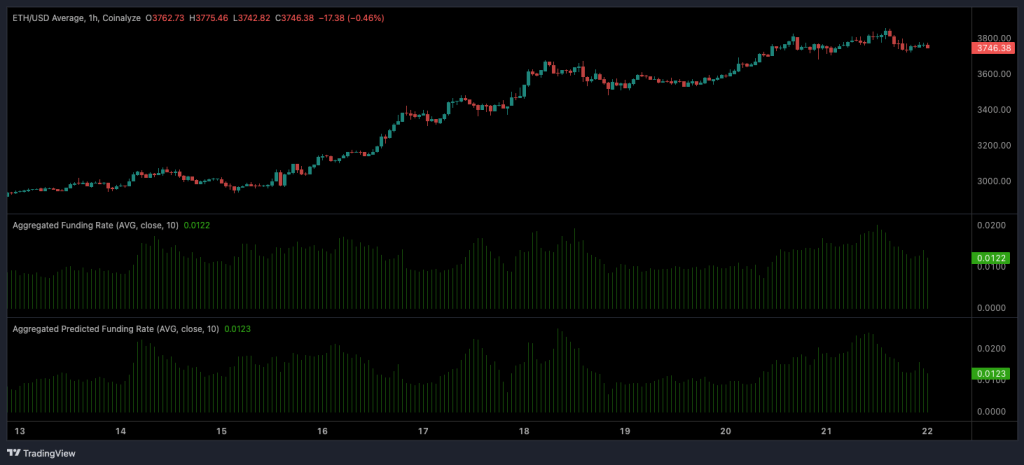Screen dimensions: 1024x465
Task: Click the TradingView logo icon
Action: [x=18, y=453]
